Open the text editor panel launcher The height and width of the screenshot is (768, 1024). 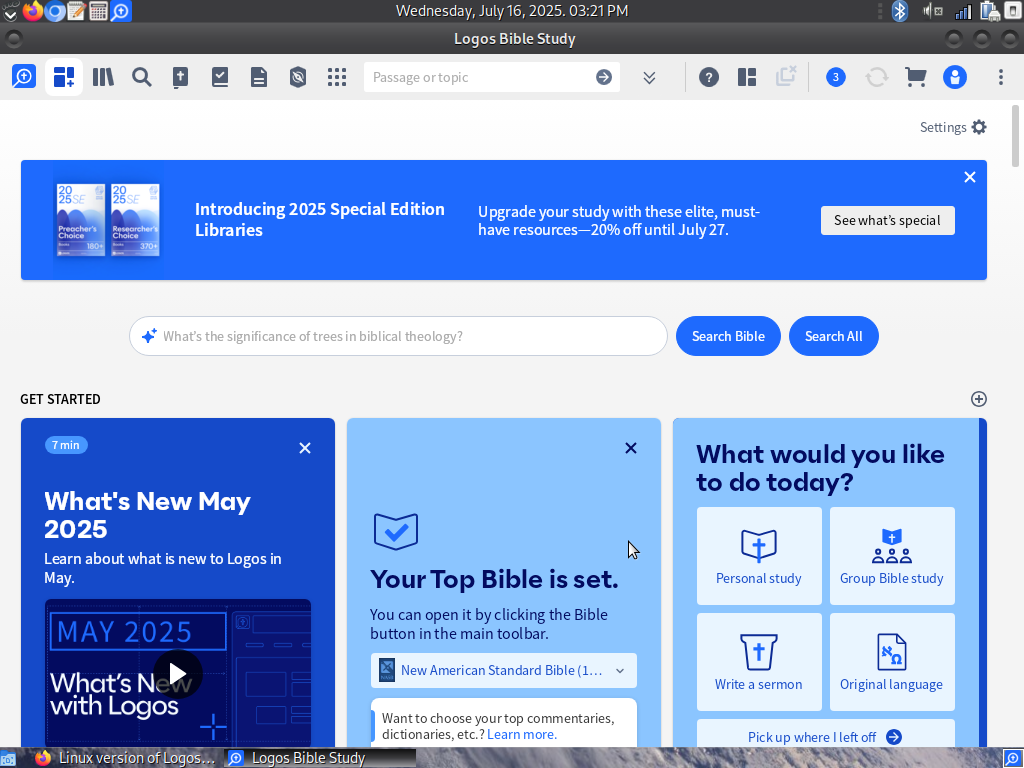pyautogui.click(x=76, y=10)
